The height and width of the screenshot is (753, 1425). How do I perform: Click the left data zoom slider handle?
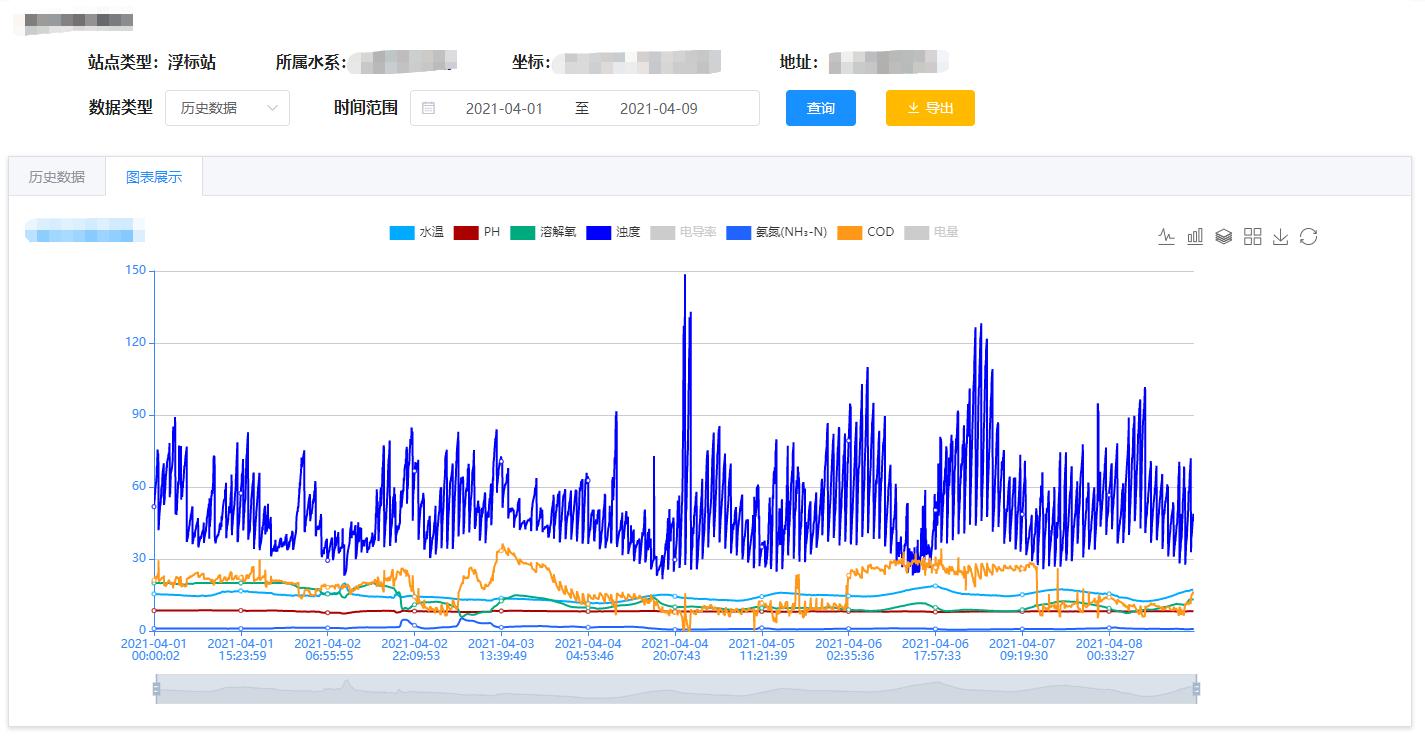click(x=156, y=689)
